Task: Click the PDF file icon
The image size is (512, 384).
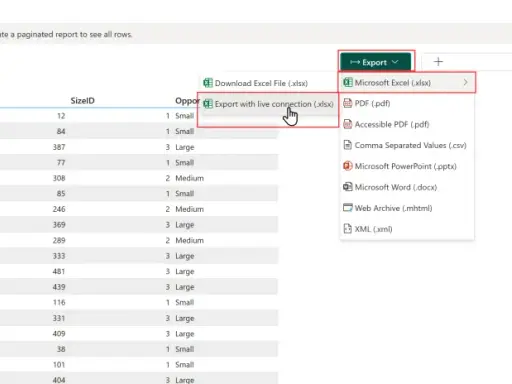Action: click(347, 103)
